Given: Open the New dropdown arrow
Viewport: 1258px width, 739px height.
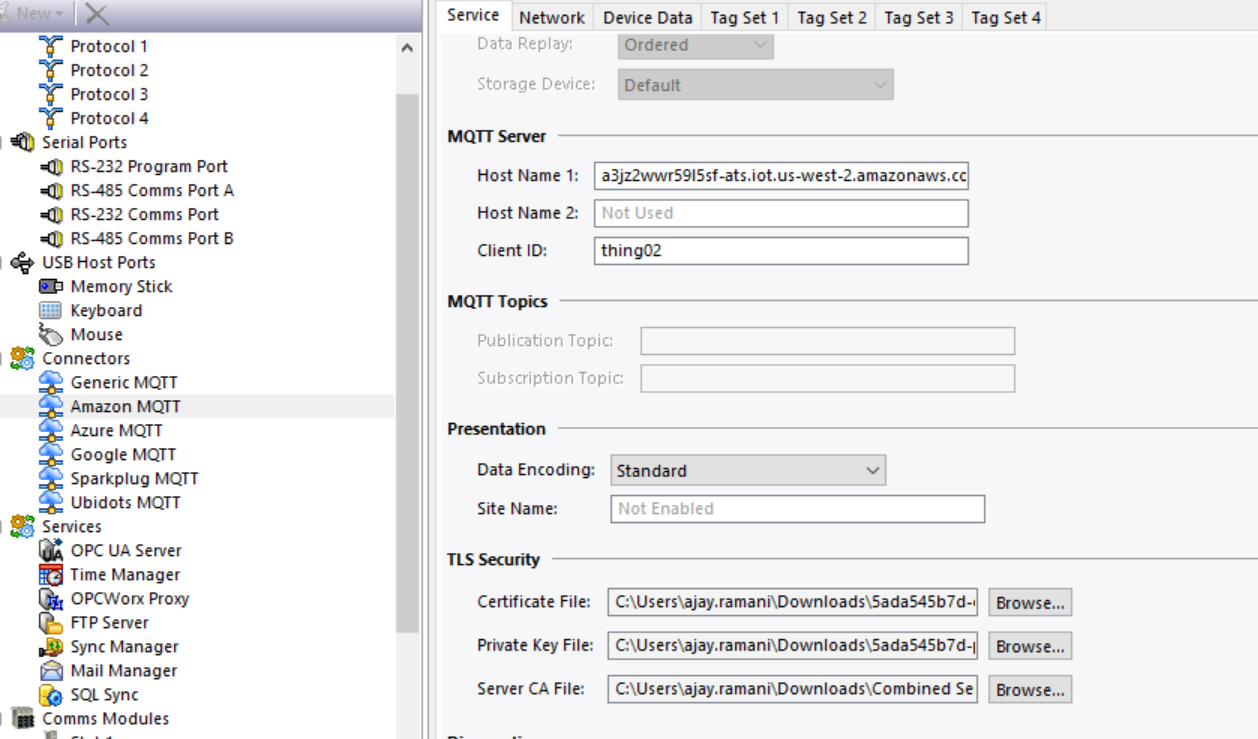Looking at the screenshot, I should 59,14.
